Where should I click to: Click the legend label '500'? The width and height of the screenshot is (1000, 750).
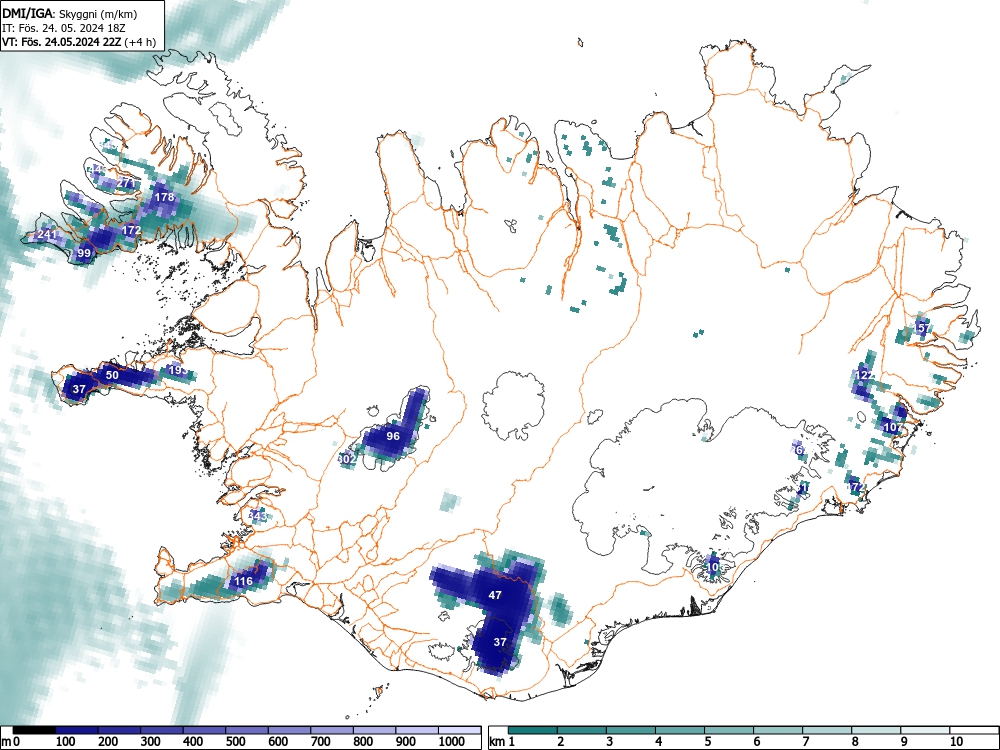(x=236, y=742)
